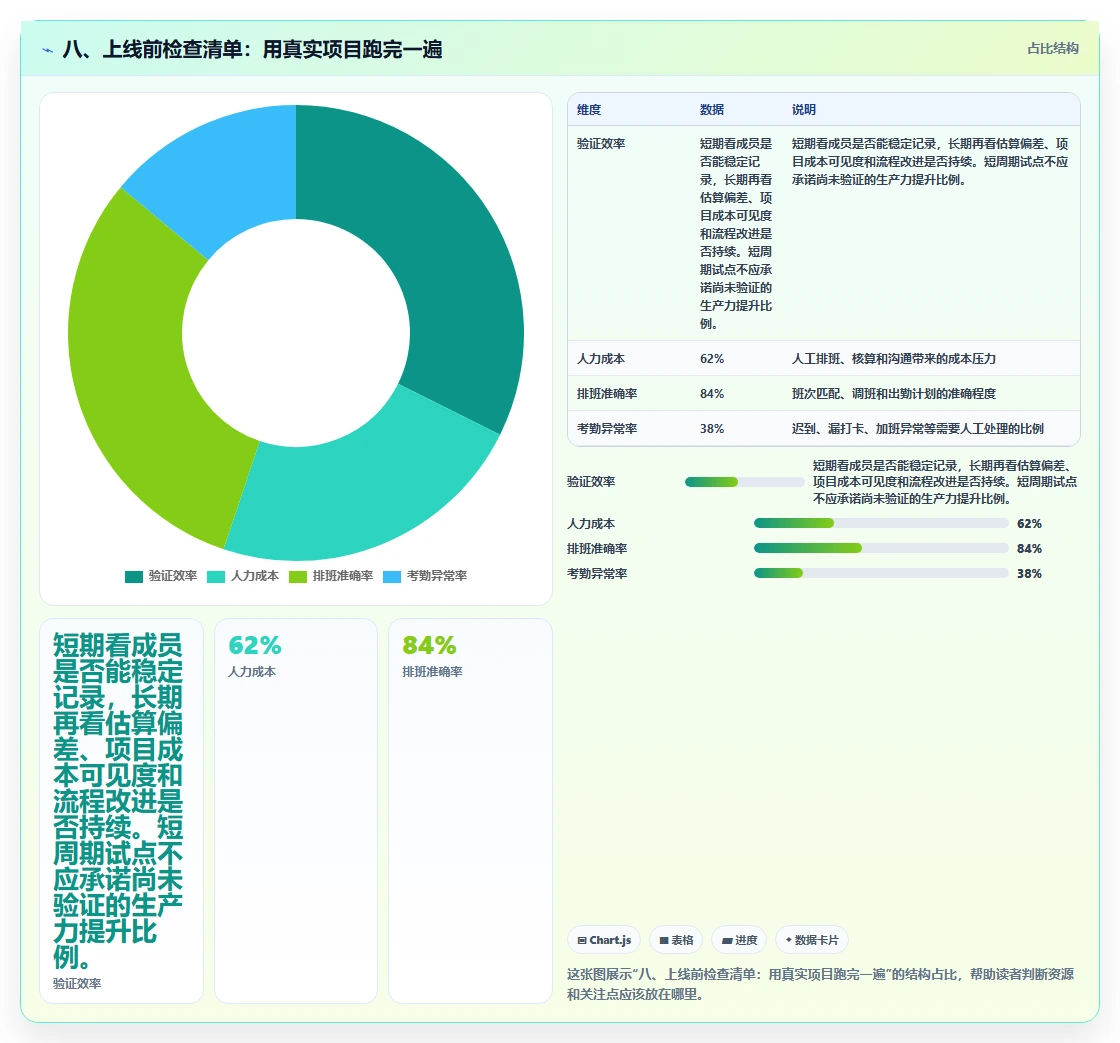
Task: Click the lightning icon beside the title
Action: click(48, 50)
